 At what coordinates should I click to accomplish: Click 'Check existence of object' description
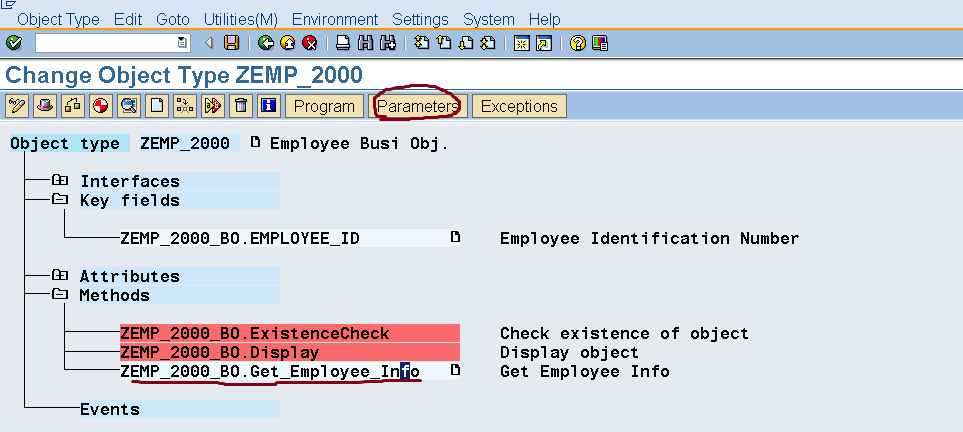(x=625, y=334)
